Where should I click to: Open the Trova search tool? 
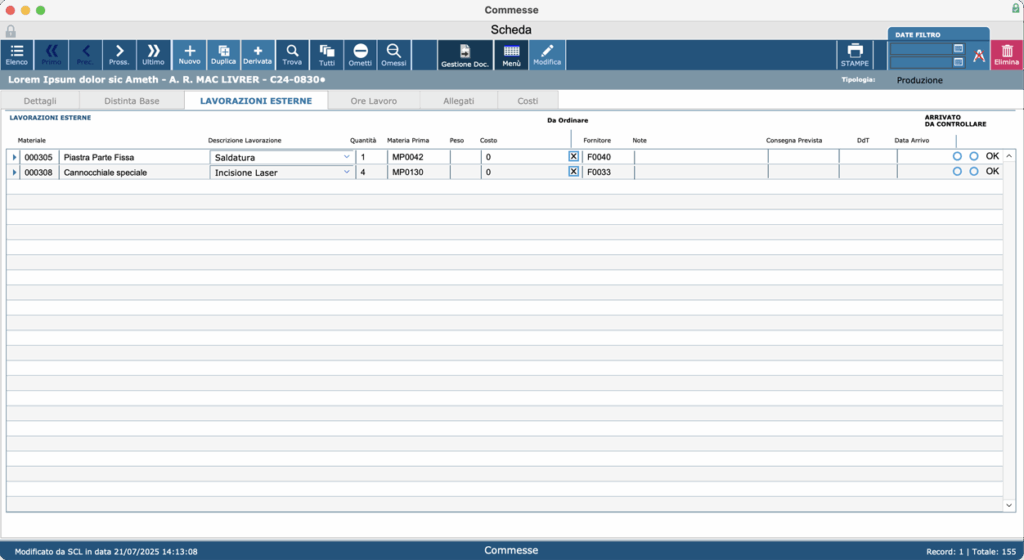tap(292, 55)
